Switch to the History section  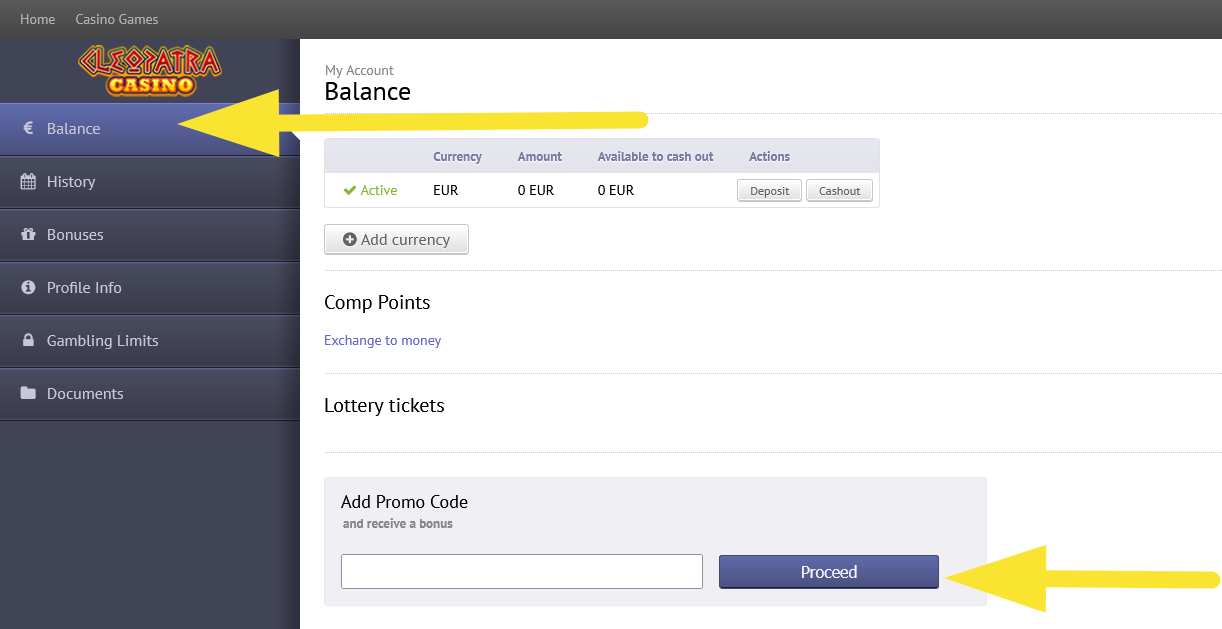[x=70, y=181]
